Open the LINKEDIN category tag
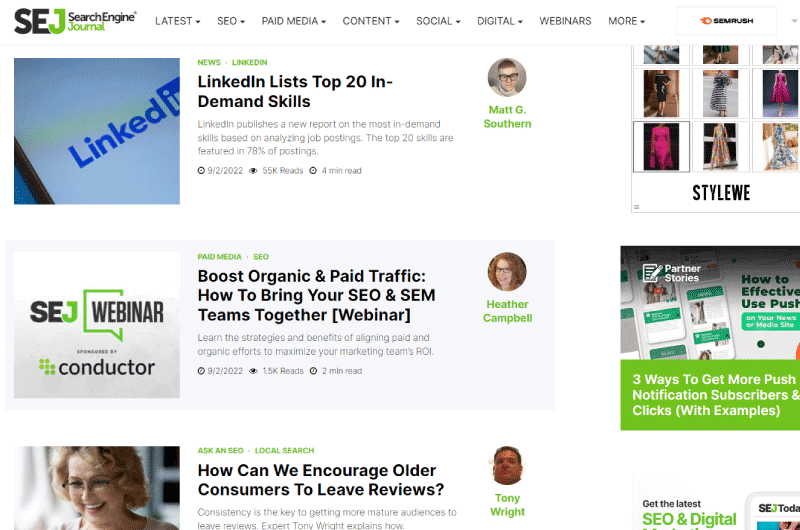 coord(249,62)
